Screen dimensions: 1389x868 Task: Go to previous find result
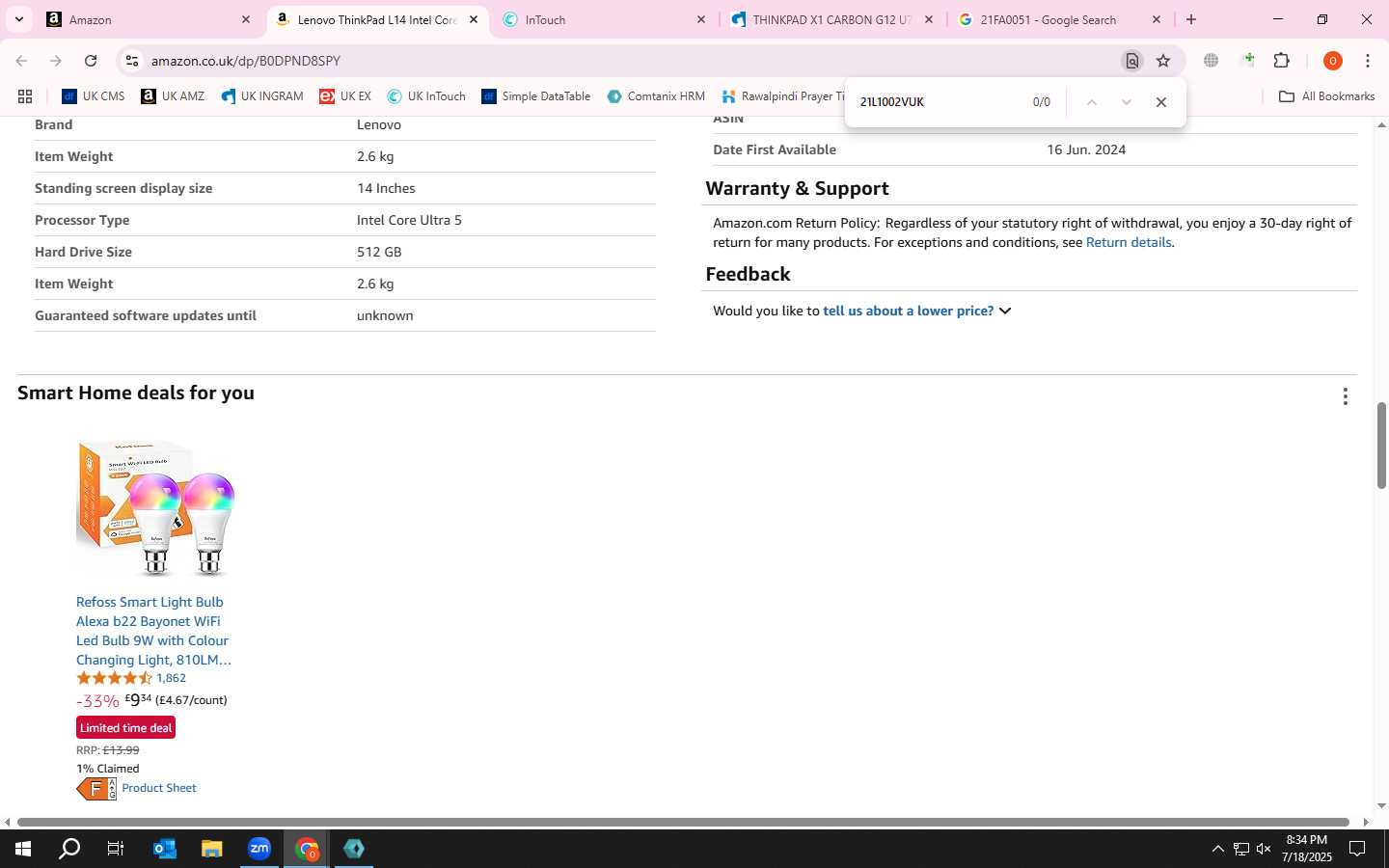tap(1091, 102)
